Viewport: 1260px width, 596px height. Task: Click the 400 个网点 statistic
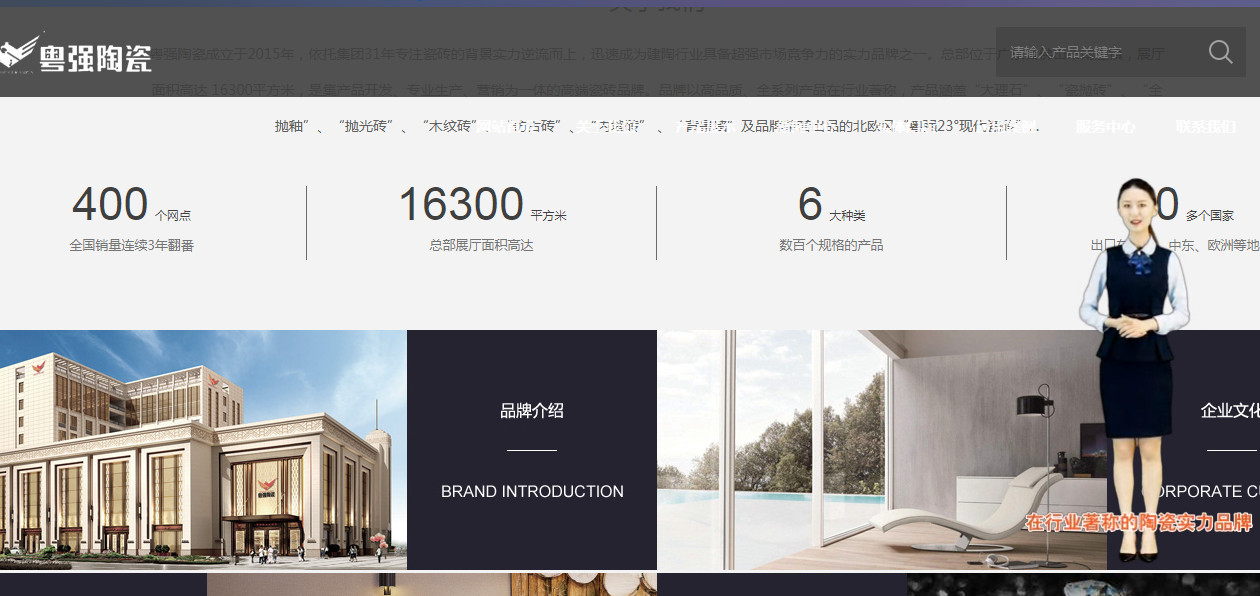coord(131,205)
